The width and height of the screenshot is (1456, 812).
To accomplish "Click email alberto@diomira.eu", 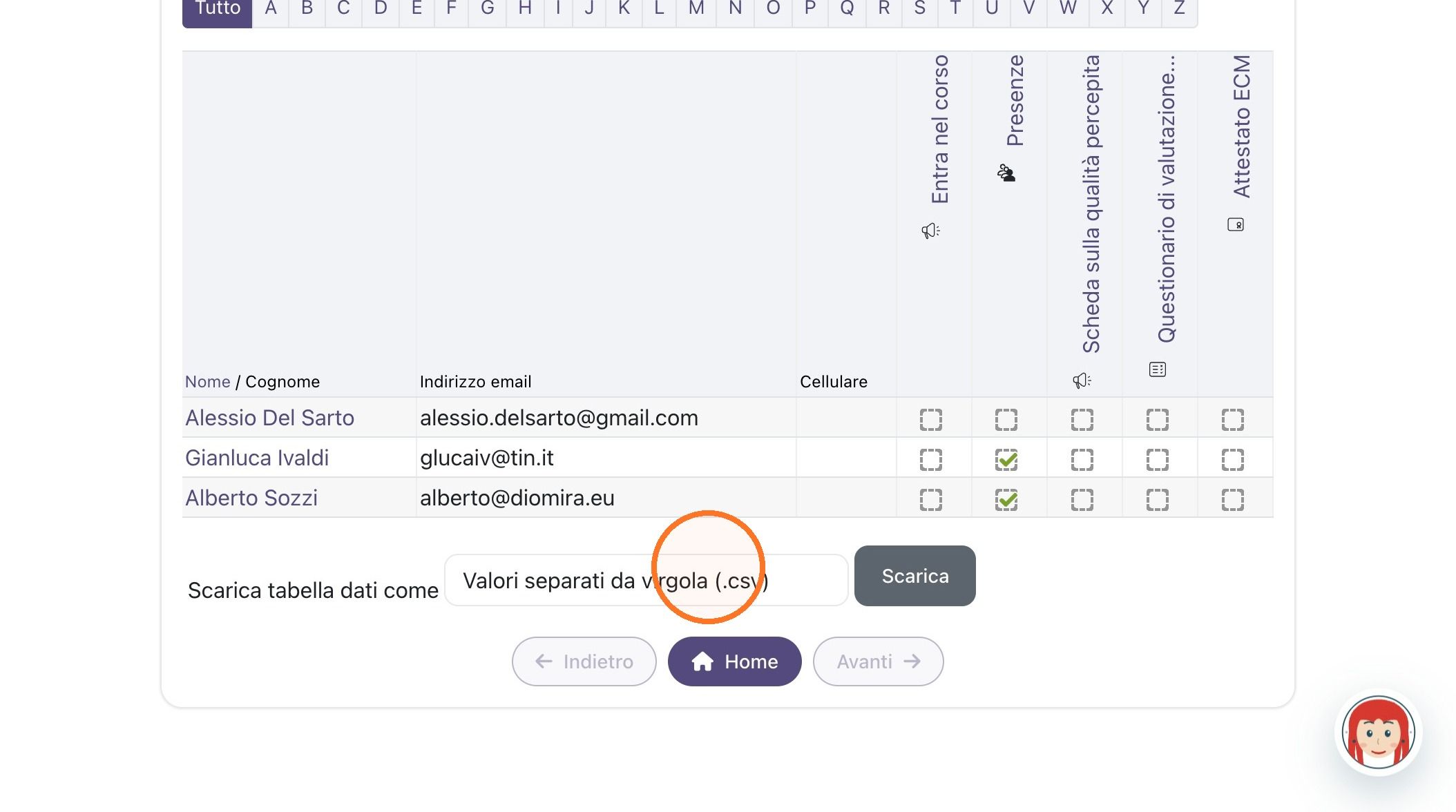I will coord(517,498).
